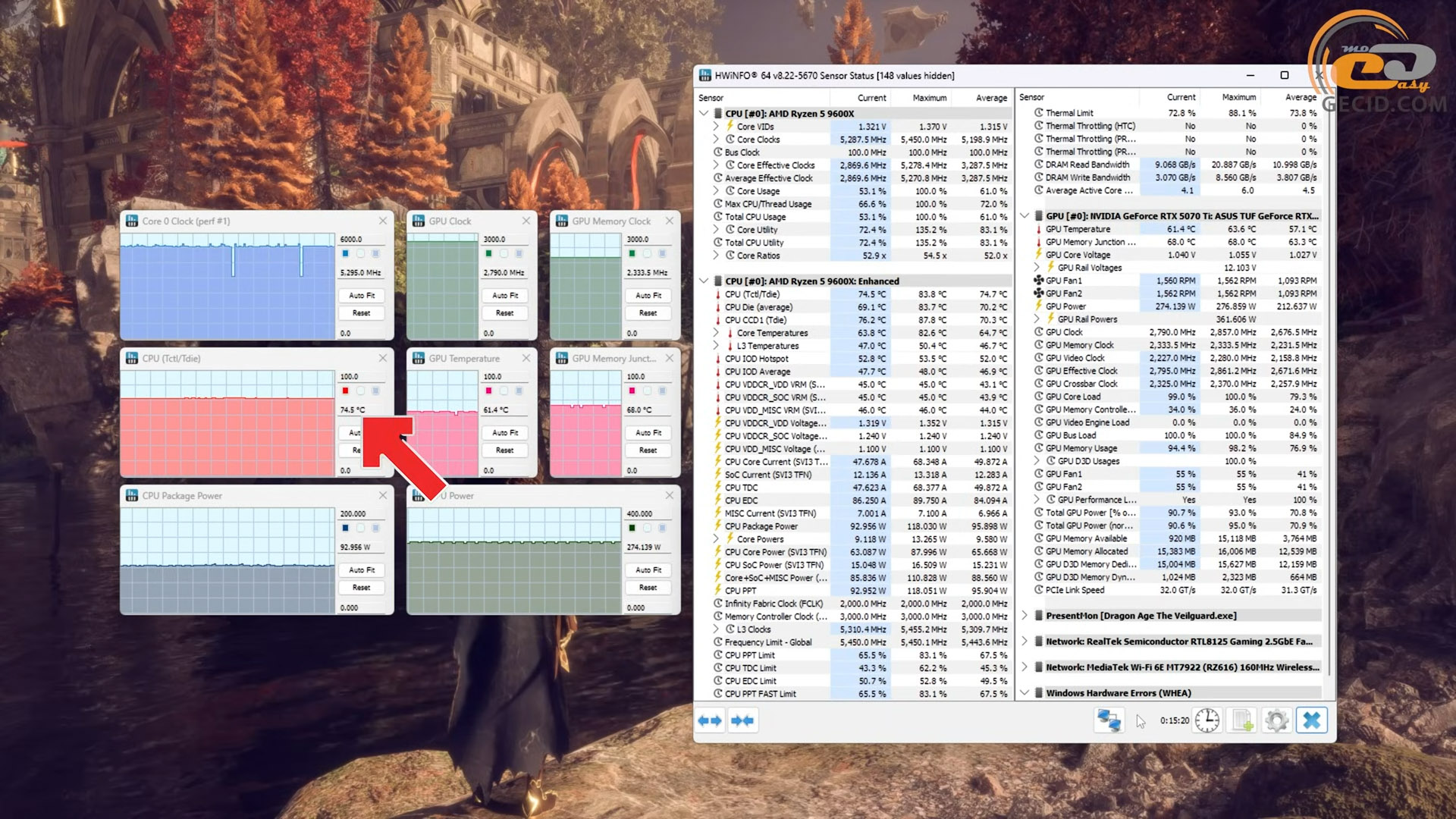
Task: Toggle the square checkbox in GPU Clock graph
Action: click(519, 253)
